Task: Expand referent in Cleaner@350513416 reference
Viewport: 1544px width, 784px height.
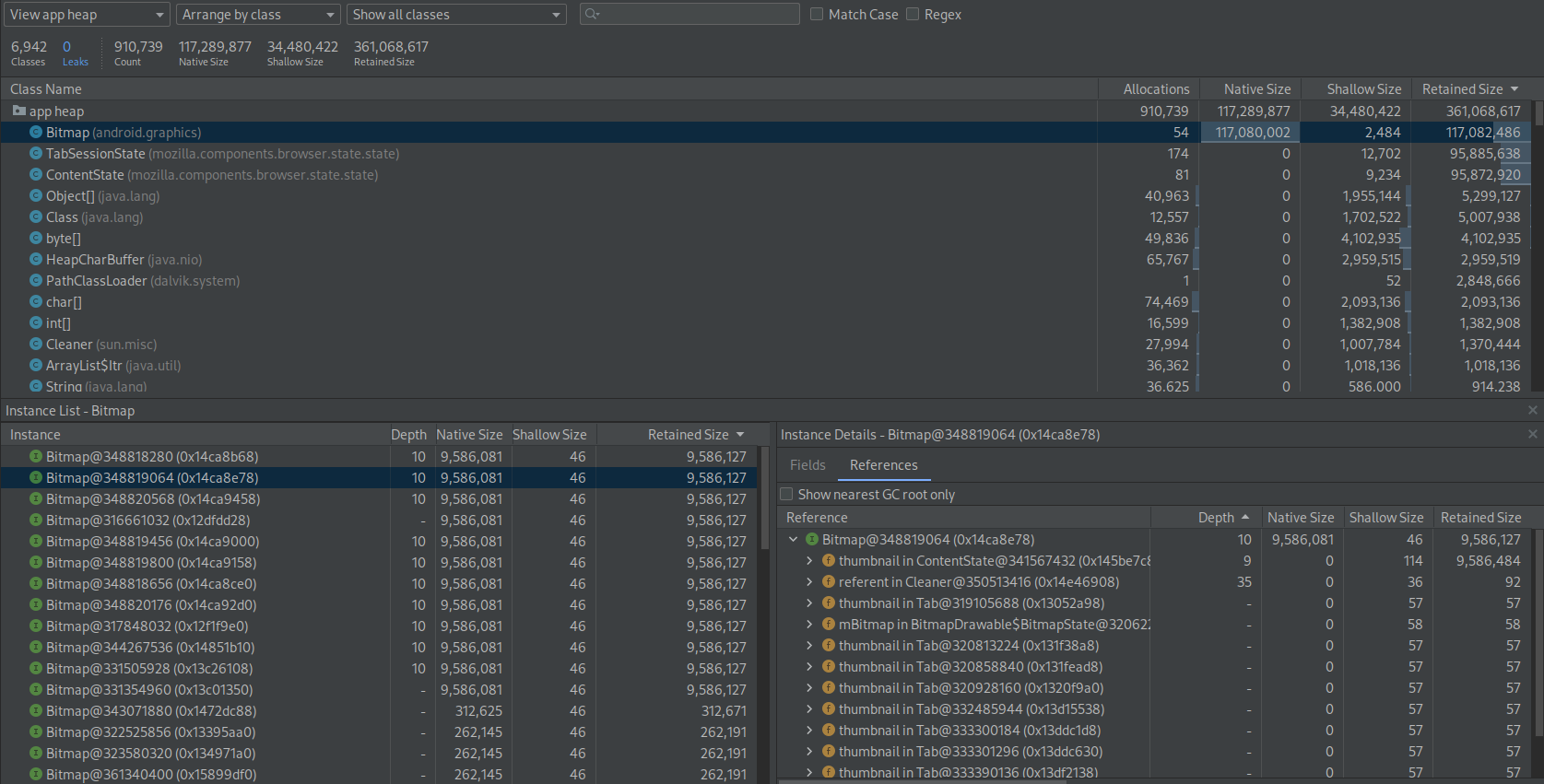Action: click(809, 581)
